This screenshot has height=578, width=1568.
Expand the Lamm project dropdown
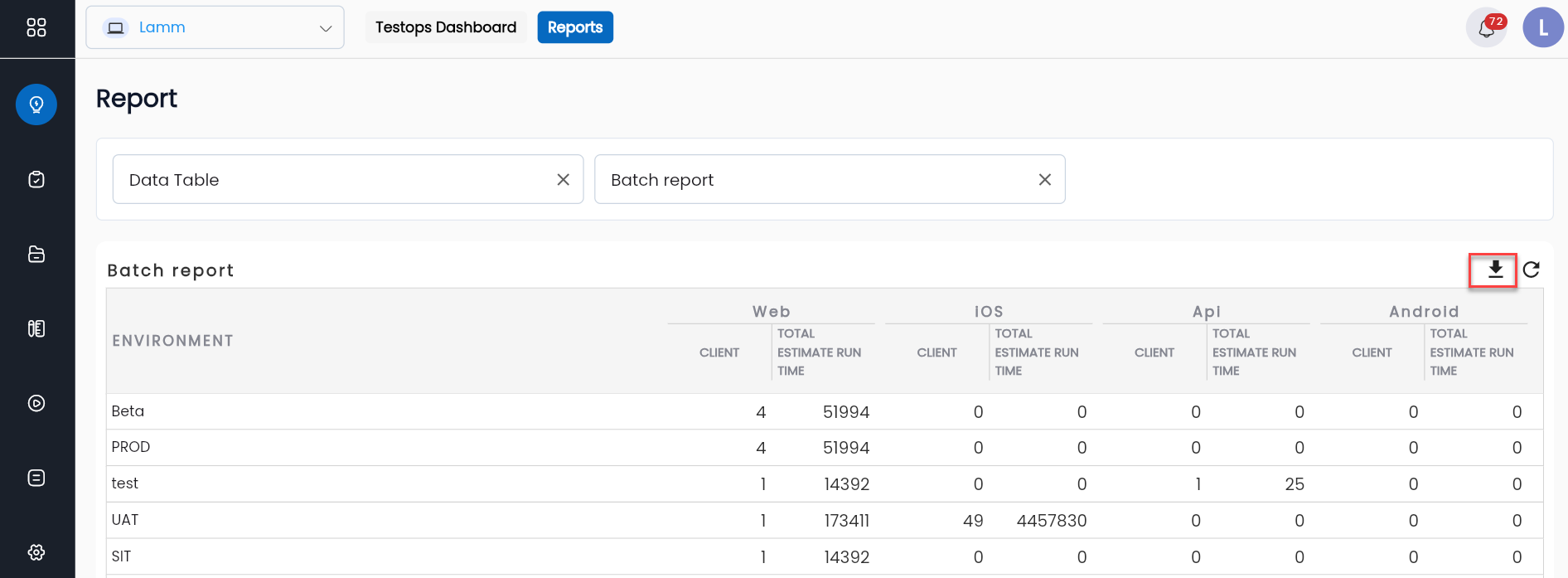point(215,27)
